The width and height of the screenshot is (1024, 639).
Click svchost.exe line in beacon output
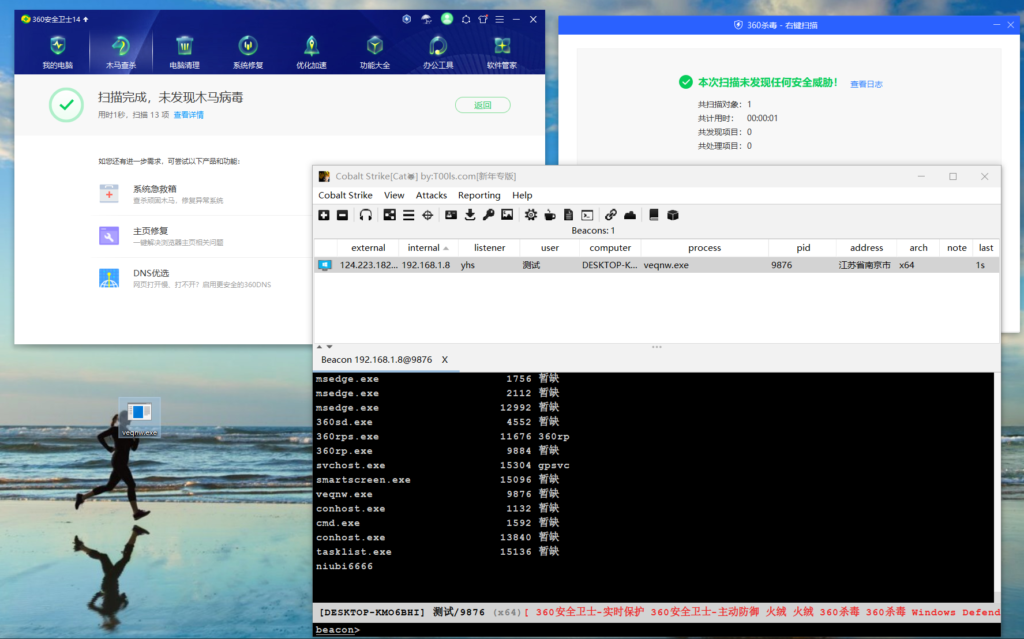[x=443, y=466]
